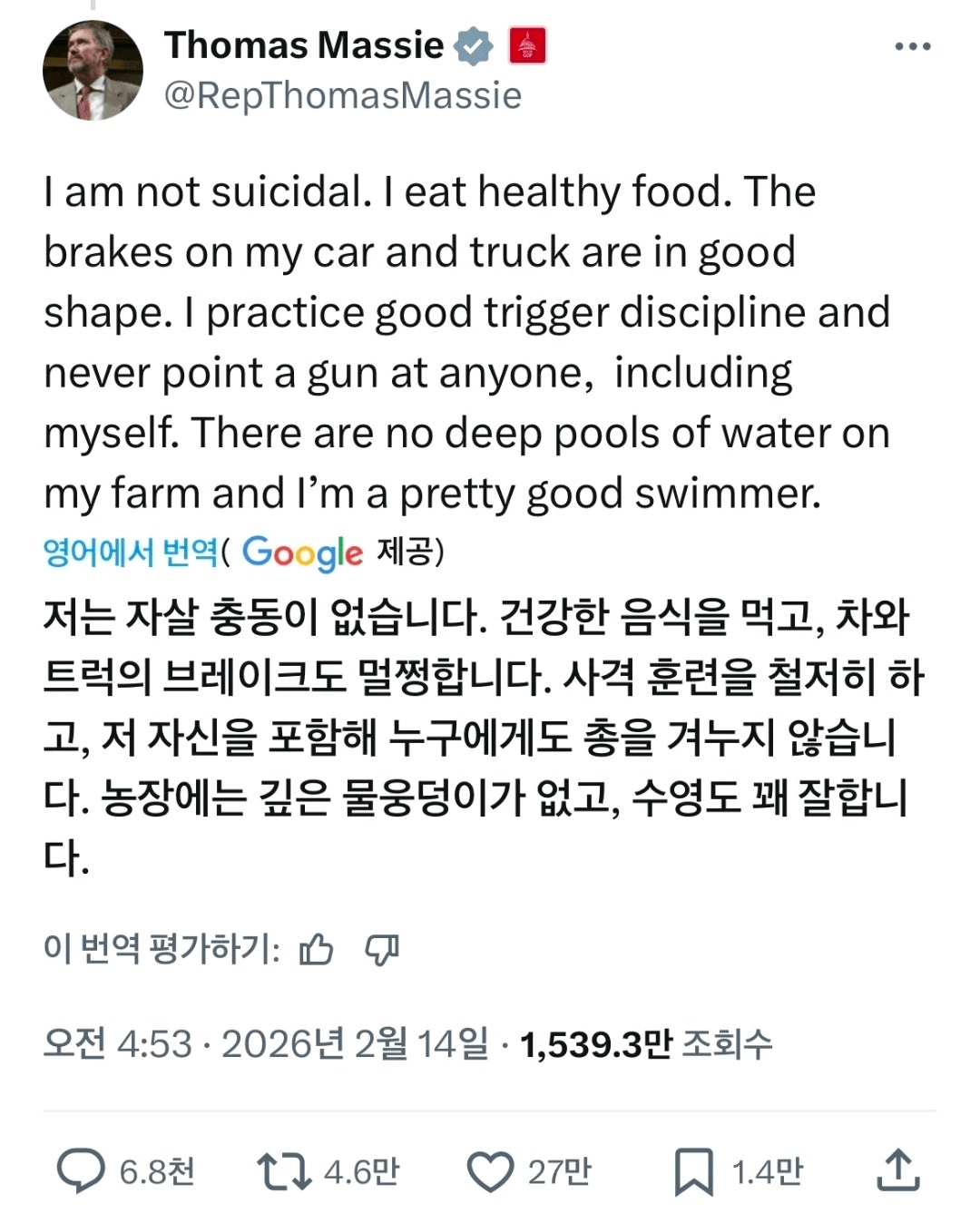Click Thomas Massie's profile avatar photo
980x1213 pixels.
point(93,71)
